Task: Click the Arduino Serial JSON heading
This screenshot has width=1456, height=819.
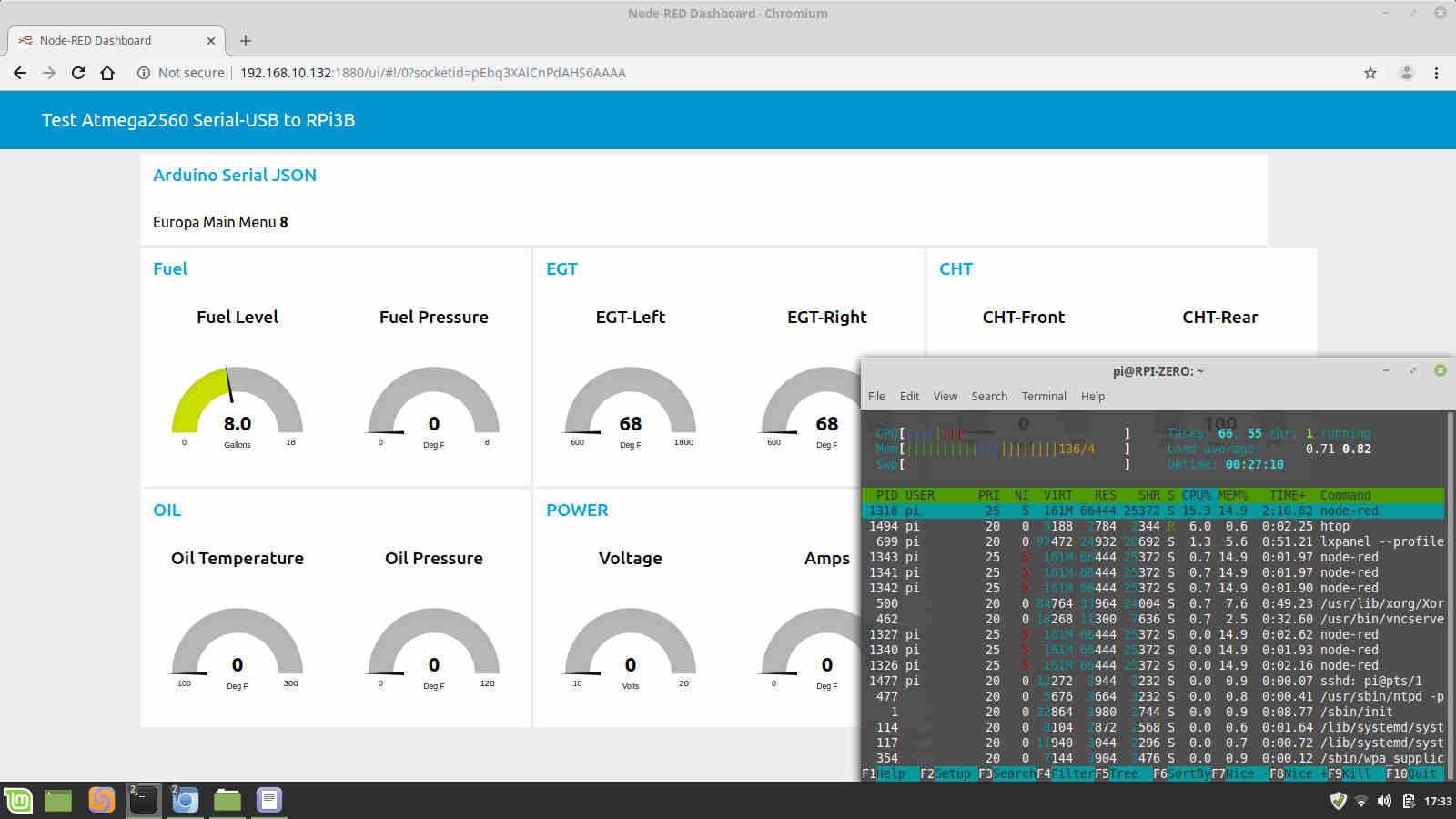Action: click(x=235, y=175)
